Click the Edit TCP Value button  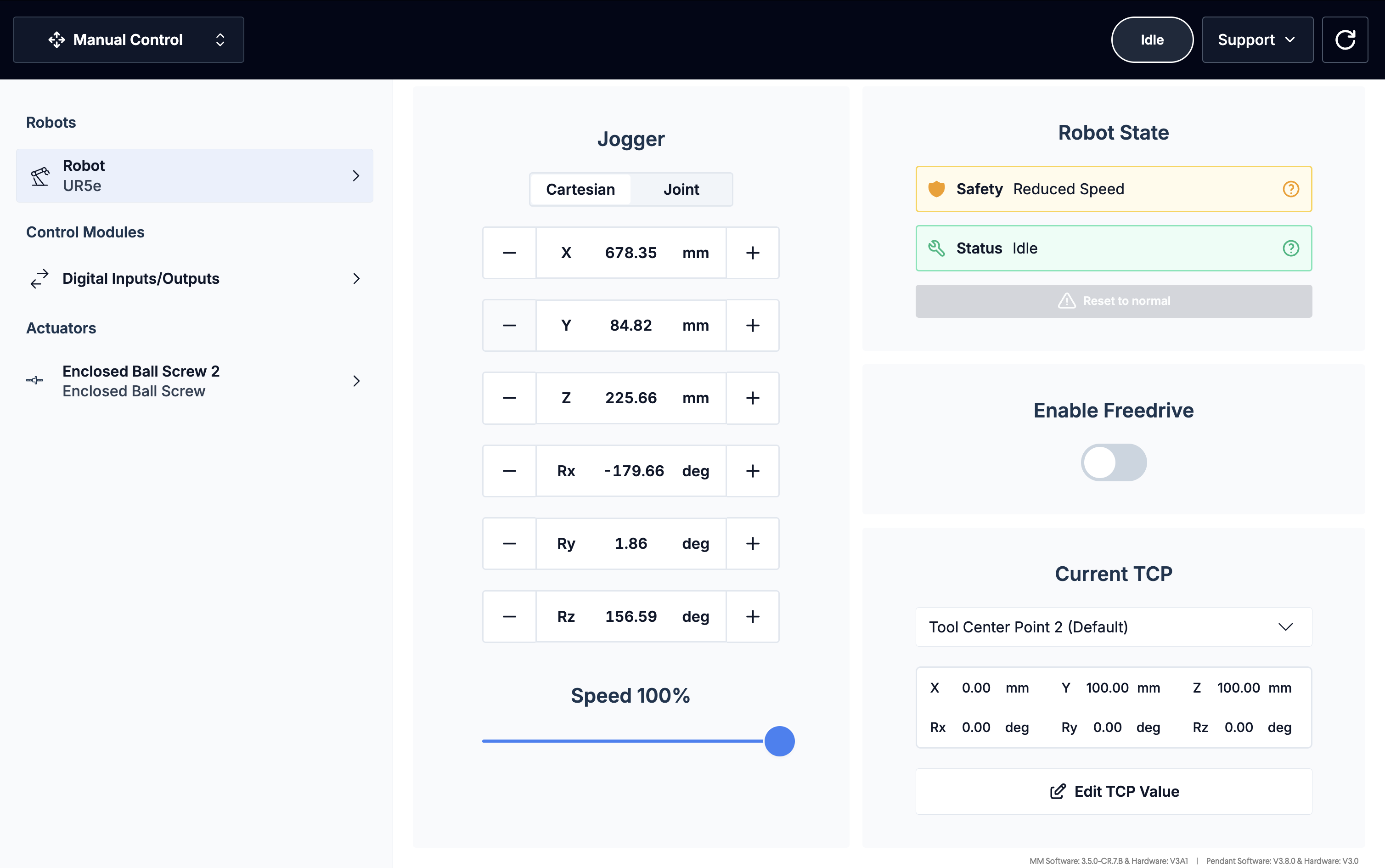coord(1114,792)
